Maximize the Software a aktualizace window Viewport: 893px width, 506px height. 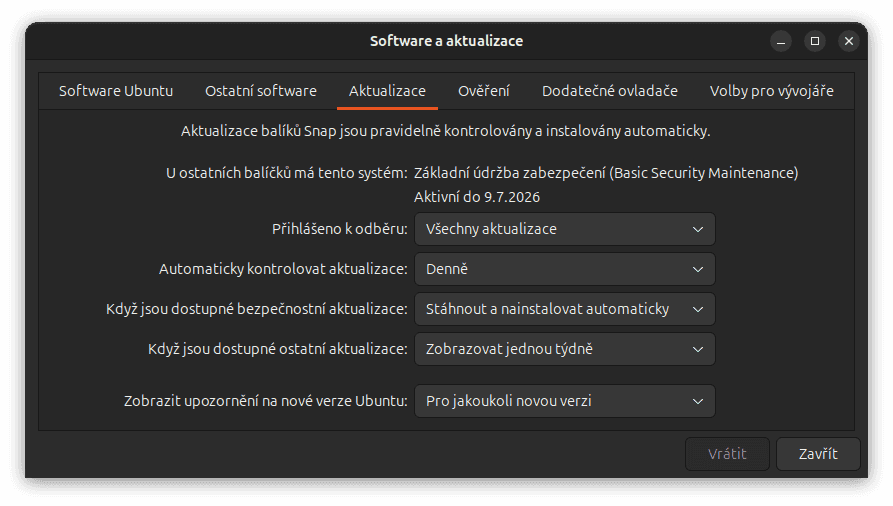coord(815,41)
